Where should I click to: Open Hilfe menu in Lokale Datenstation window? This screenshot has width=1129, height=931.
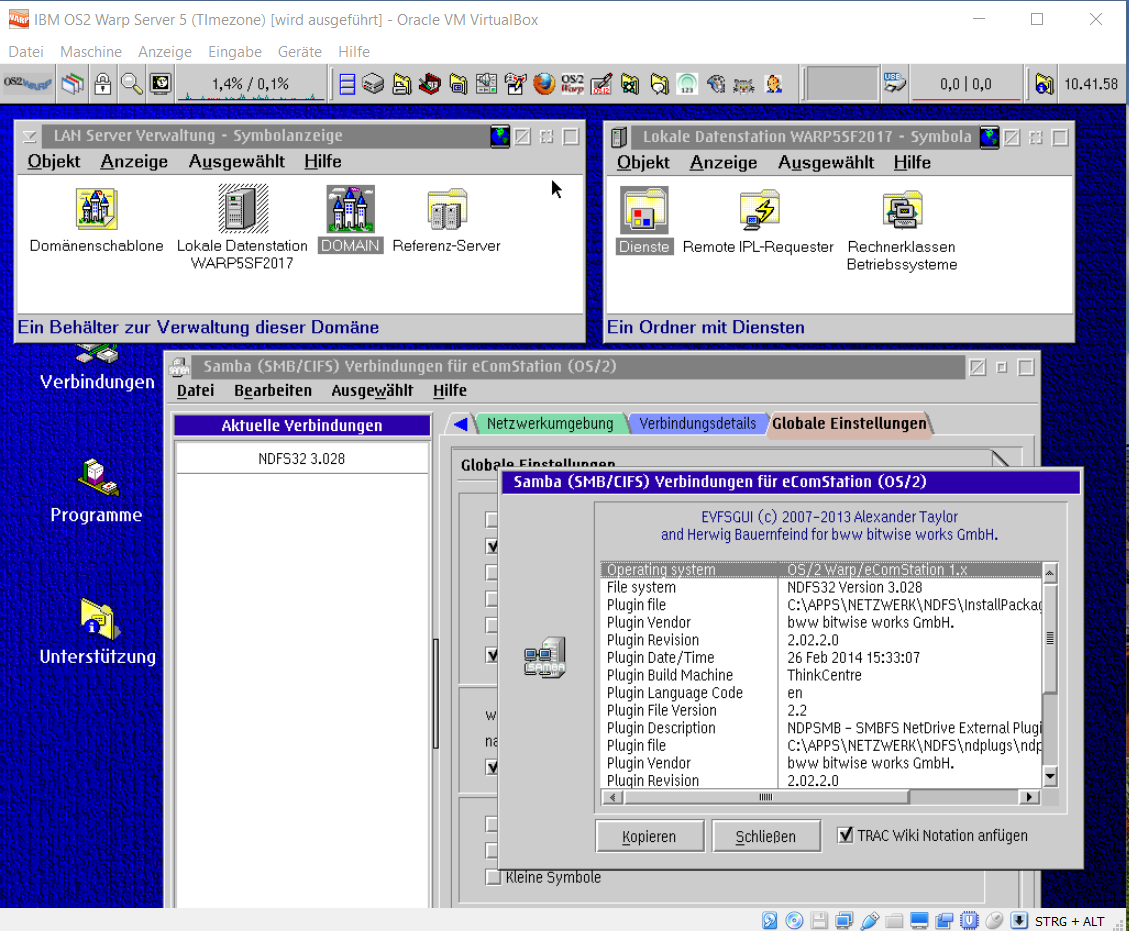[912, 163]
